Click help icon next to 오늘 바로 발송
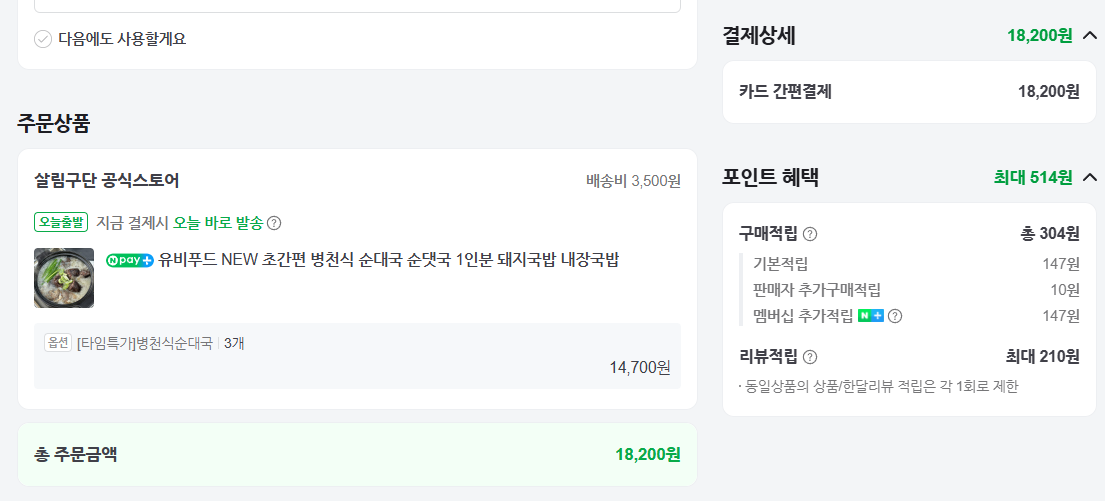 pyautogui.click(x=274, y=222)
